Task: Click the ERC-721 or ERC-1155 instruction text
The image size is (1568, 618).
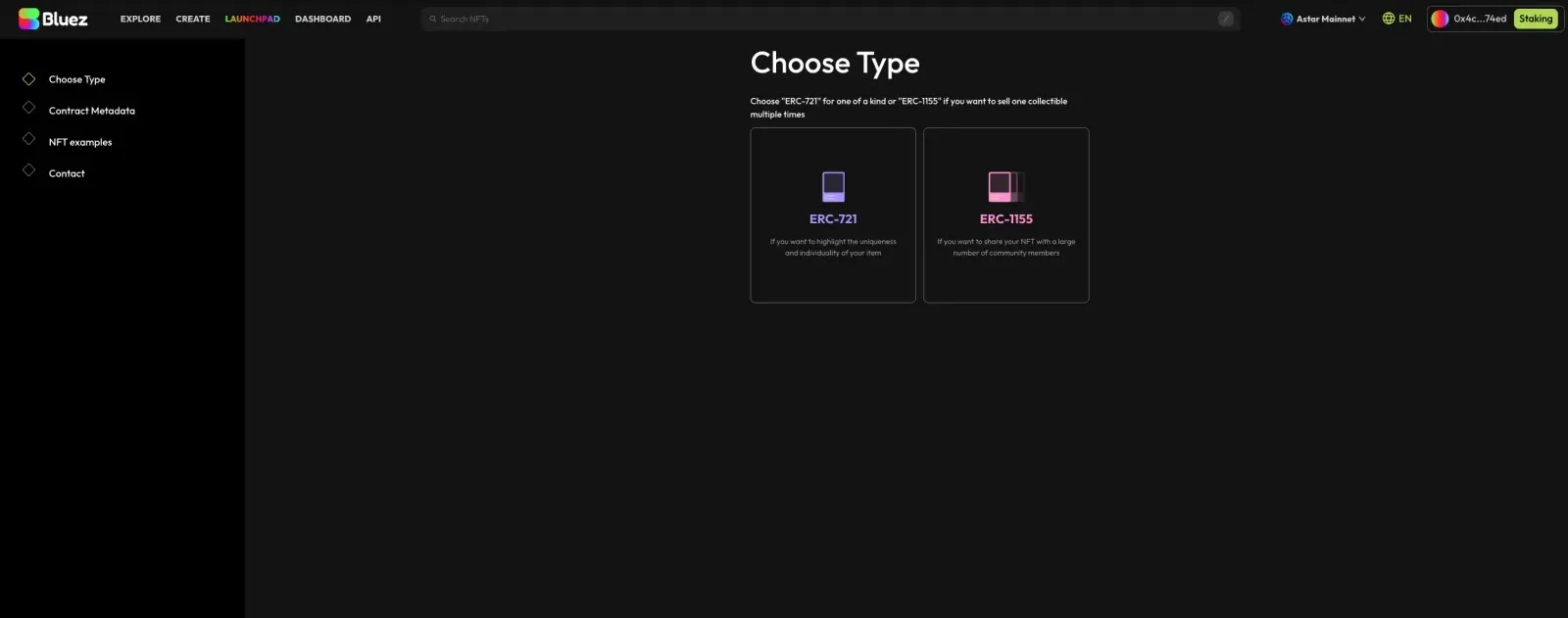Action: pos(908,108)
